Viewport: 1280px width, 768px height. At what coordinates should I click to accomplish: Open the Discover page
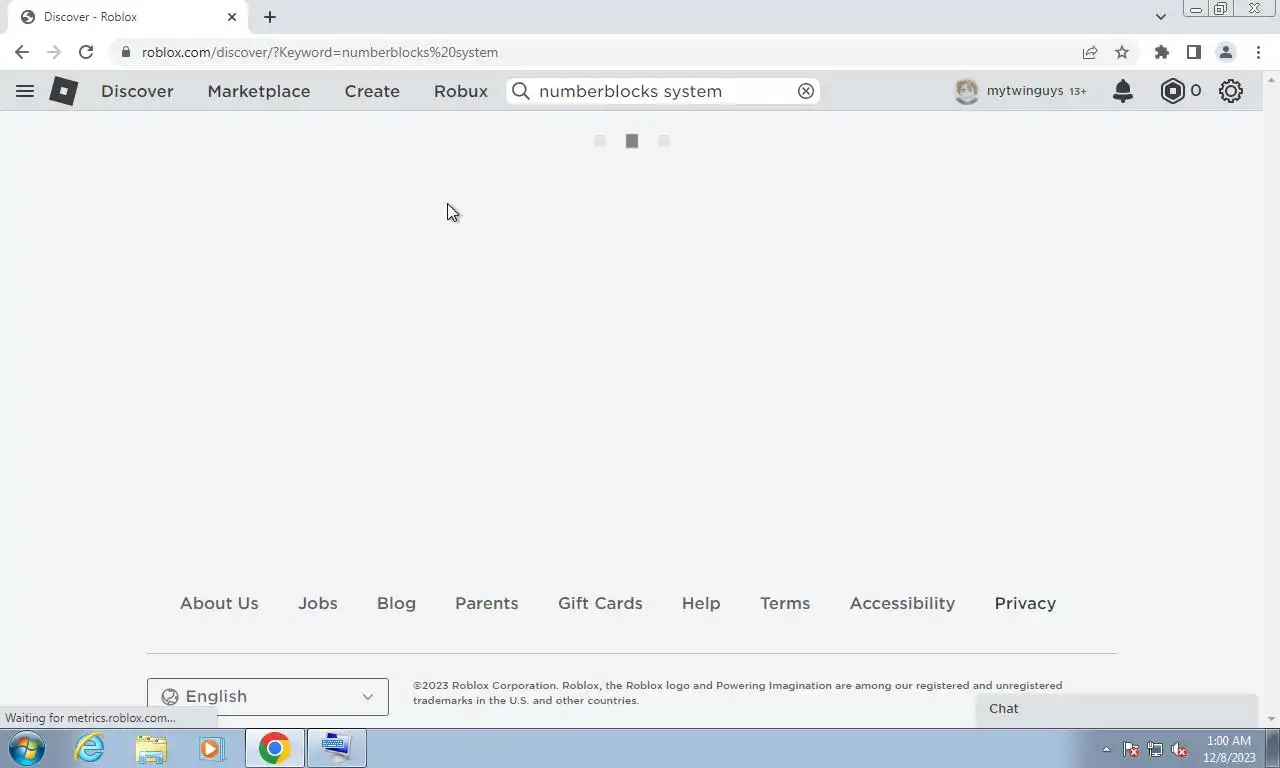point(137,91)
